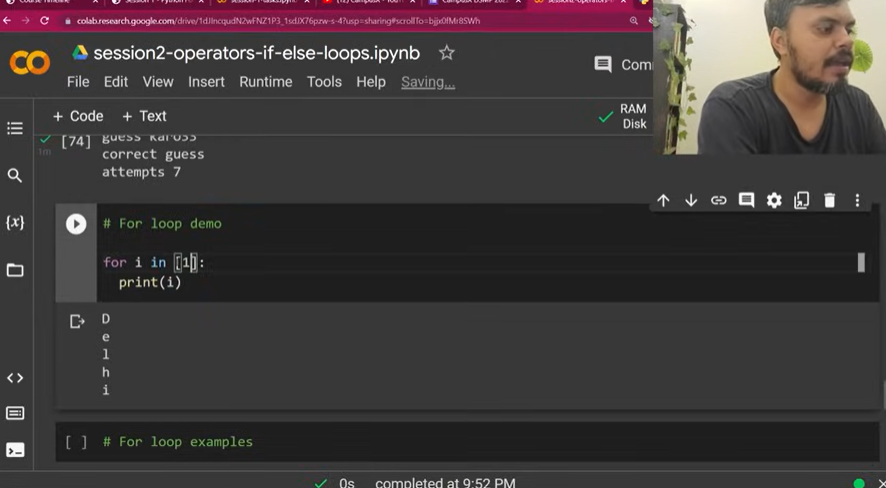The width and height of the screenshot is (886, 488).
Task: Open the Edit menu
Action: 116,82
